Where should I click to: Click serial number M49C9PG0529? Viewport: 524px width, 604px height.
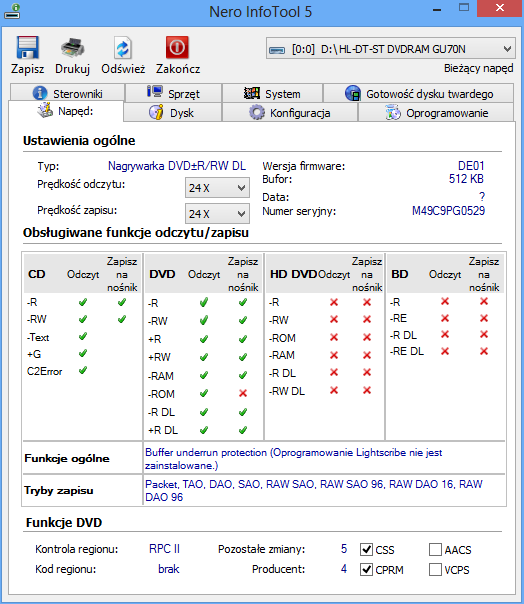pyautogui.click(x=448, y=211)
